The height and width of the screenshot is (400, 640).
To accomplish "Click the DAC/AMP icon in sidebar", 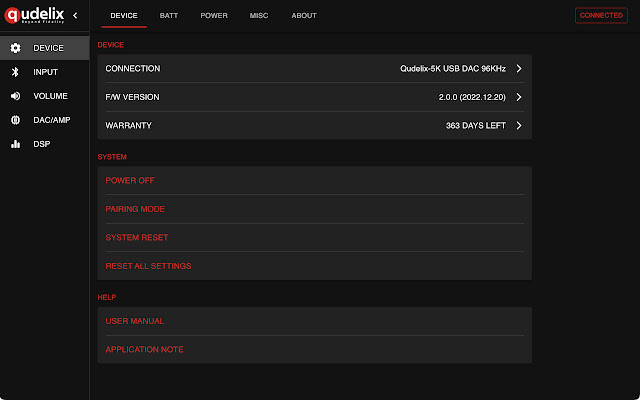I will [16, 120].
